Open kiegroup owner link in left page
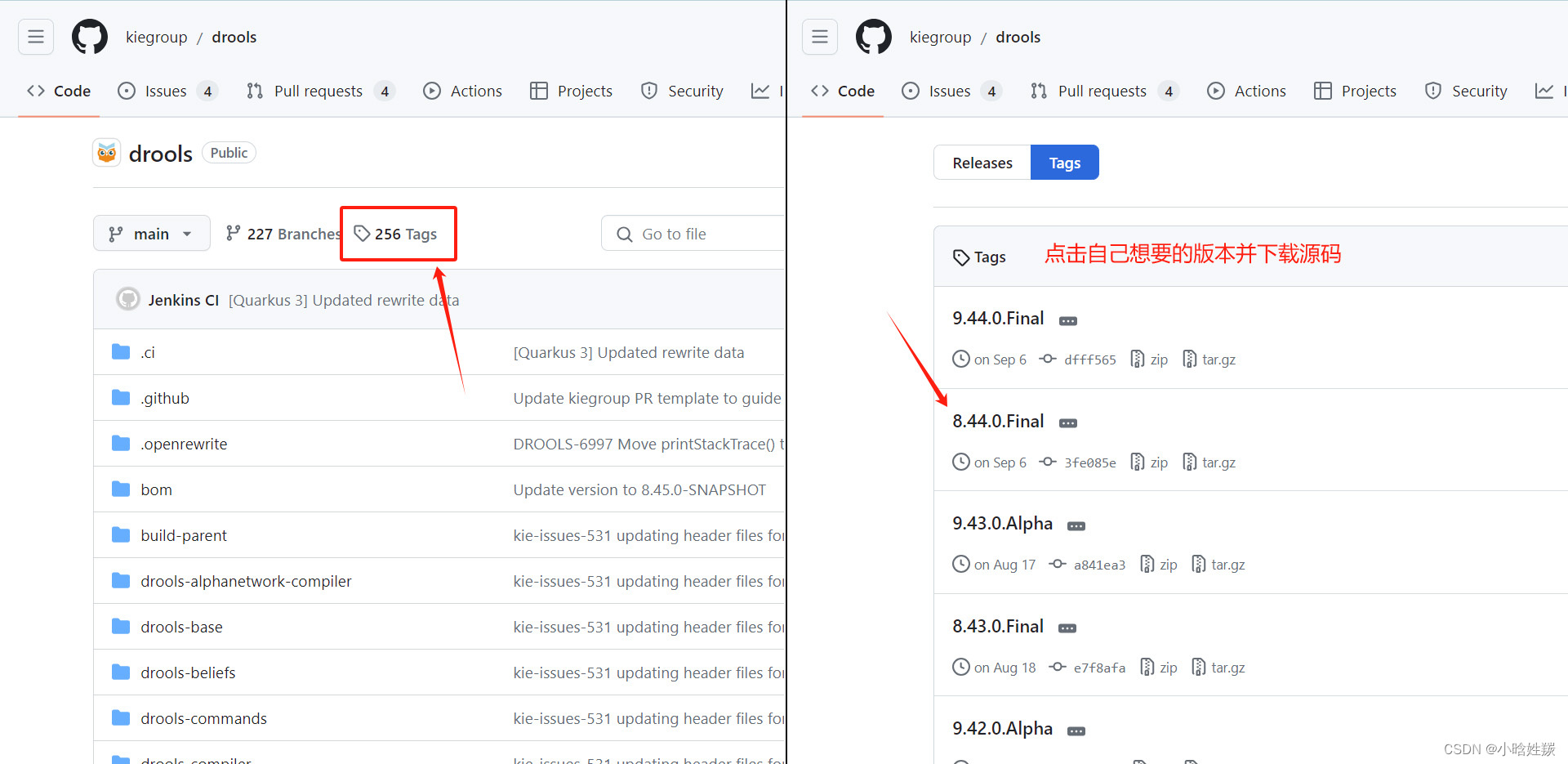Viewport: 1568px width, 764px height. [157, 37]
